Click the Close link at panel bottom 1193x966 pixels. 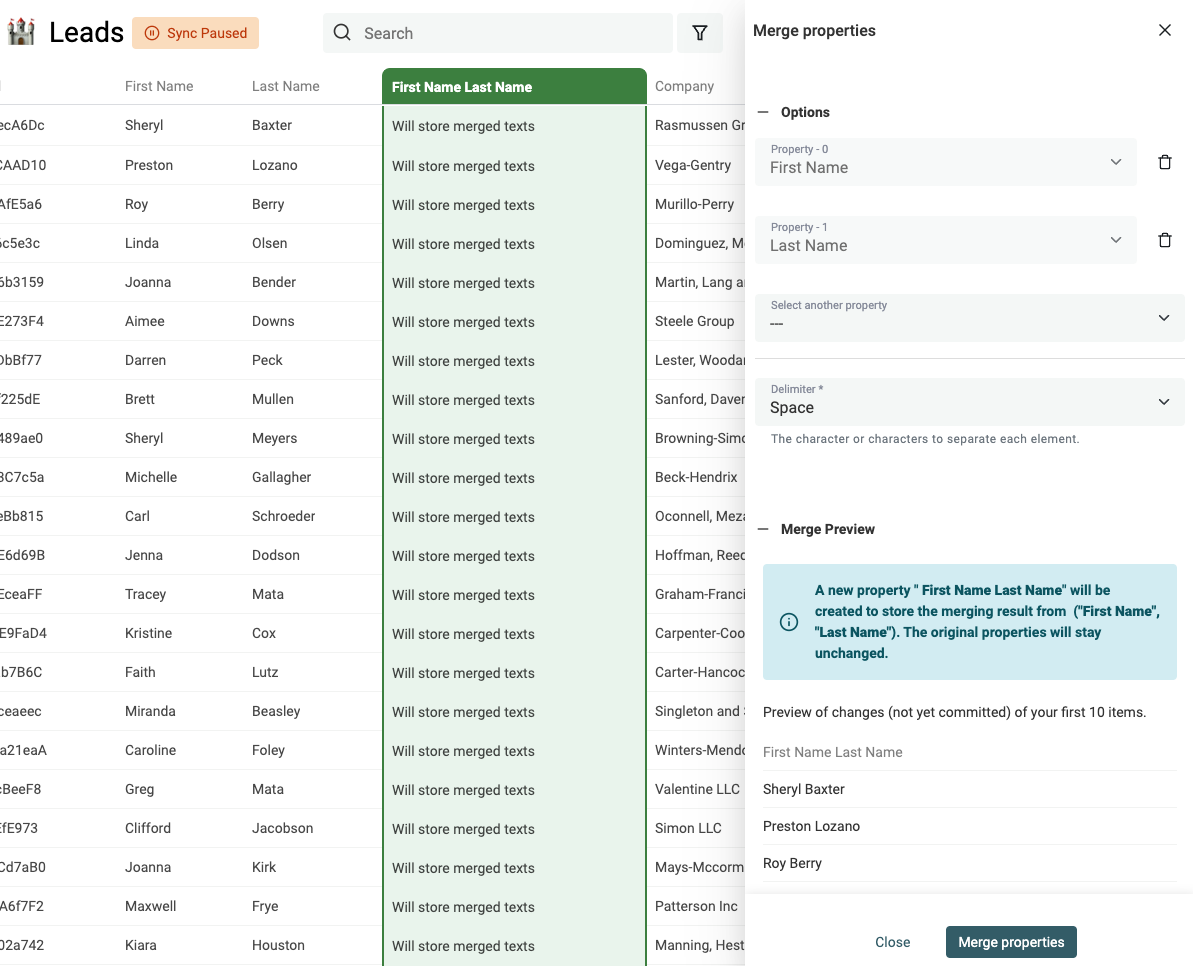coord(892,942)
